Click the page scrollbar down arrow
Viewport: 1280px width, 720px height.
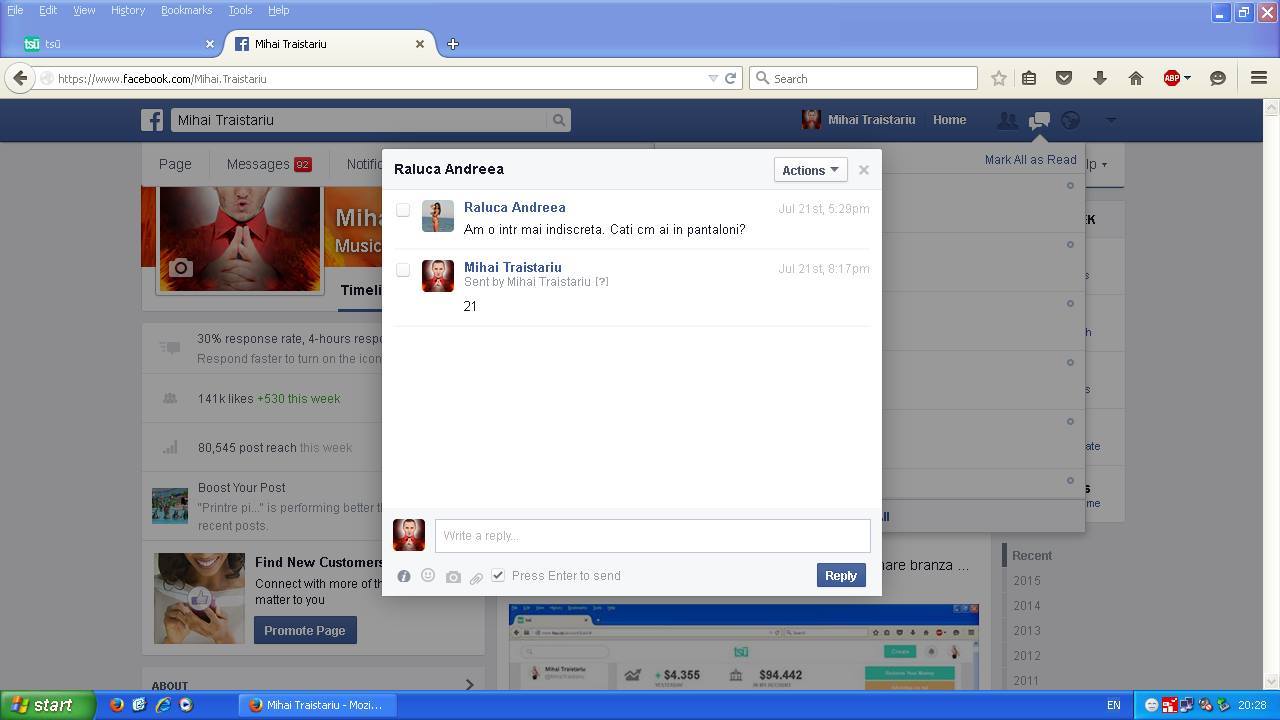pos(1272,682)
